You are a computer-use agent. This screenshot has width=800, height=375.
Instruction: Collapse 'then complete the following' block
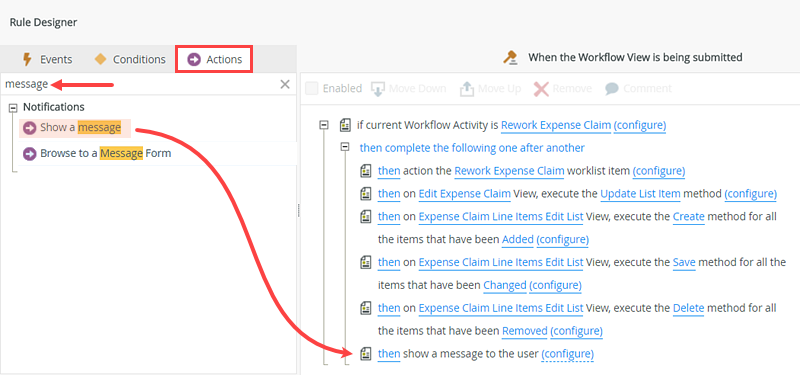tap(345, 147)
